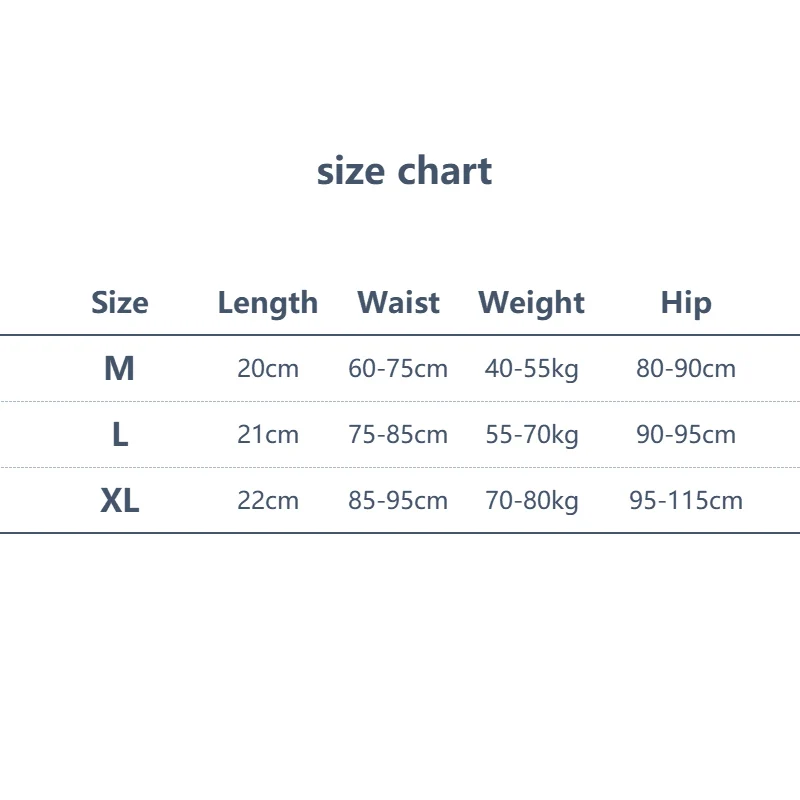This screenshot has height=800, width=800.
Task: Click the Length column header
Action: (x=268, y=302)
